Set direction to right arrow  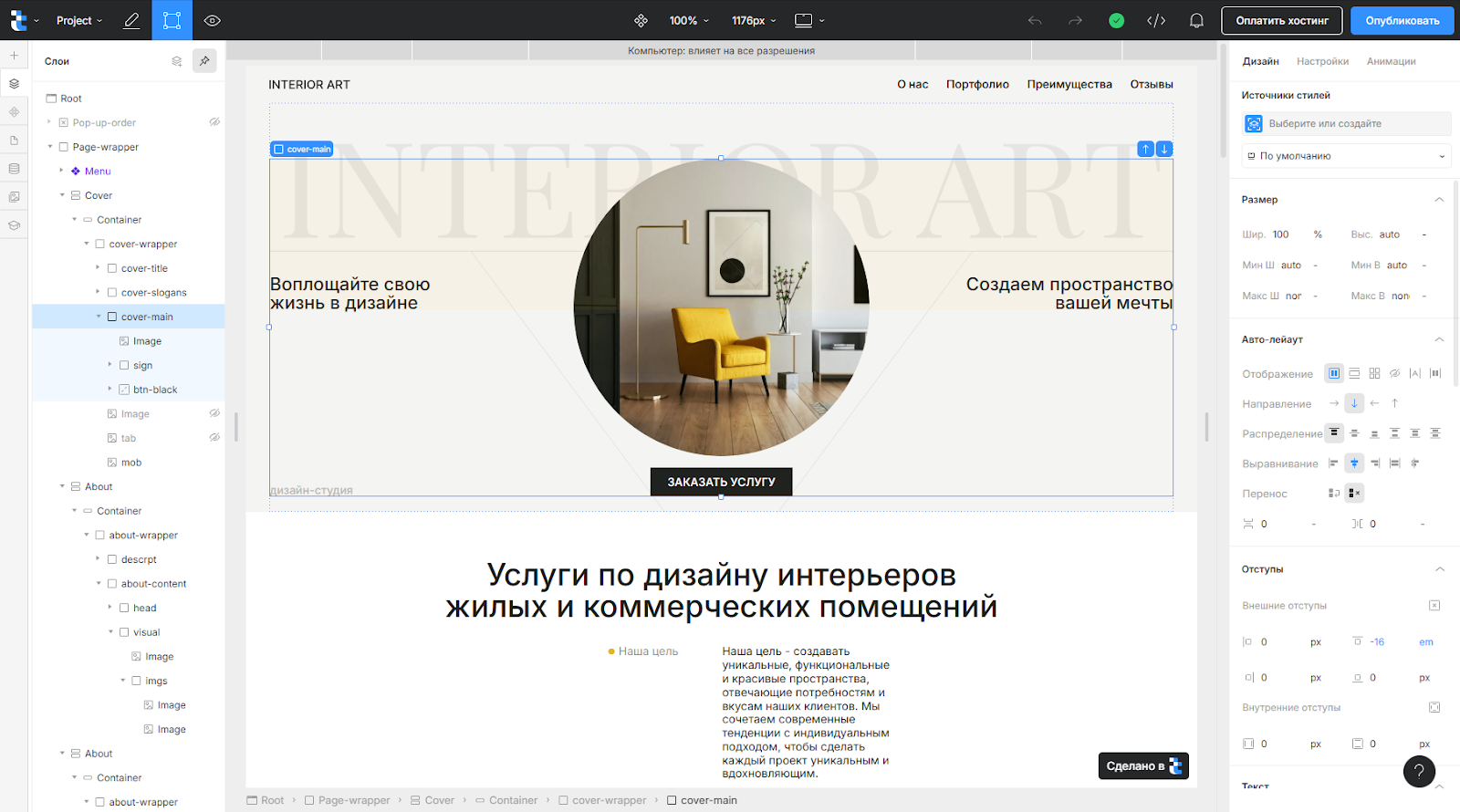[1334, 403]
